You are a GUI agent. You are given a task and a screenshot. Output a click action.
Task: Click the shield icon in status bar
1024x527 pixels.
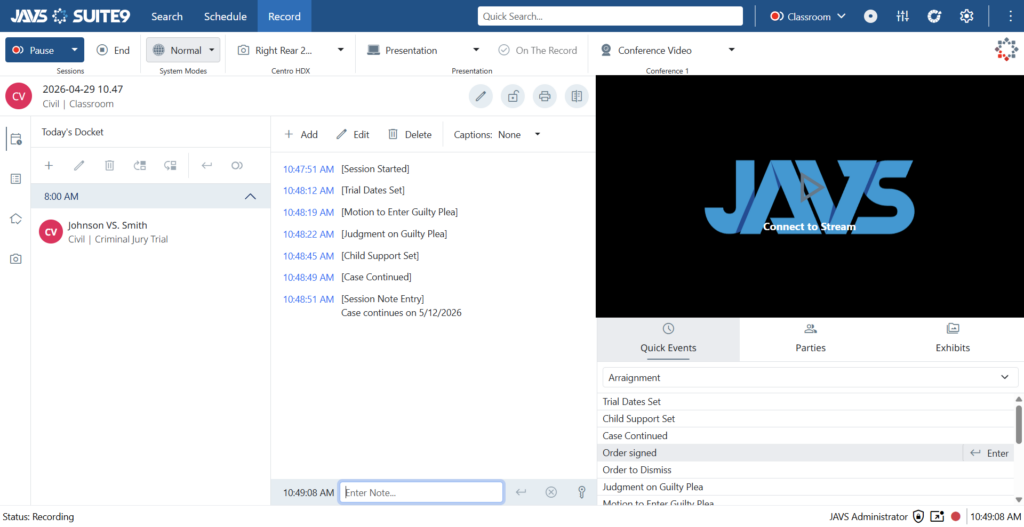(918, 517)
